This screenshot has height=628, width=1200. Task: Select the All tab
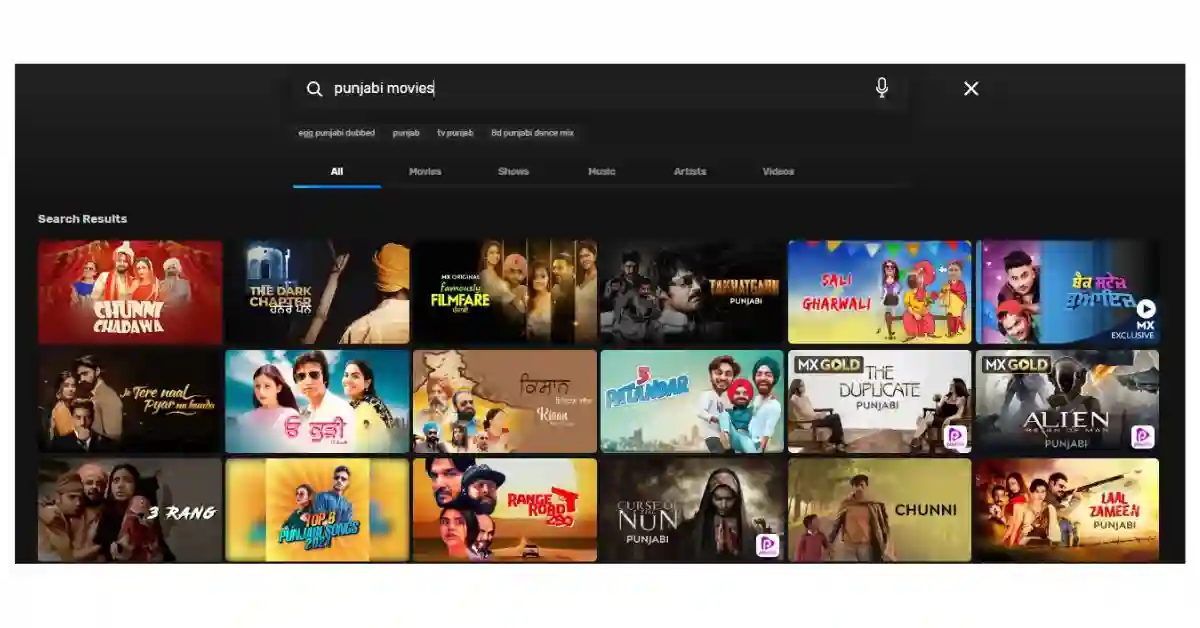click(x=337, y=171)
